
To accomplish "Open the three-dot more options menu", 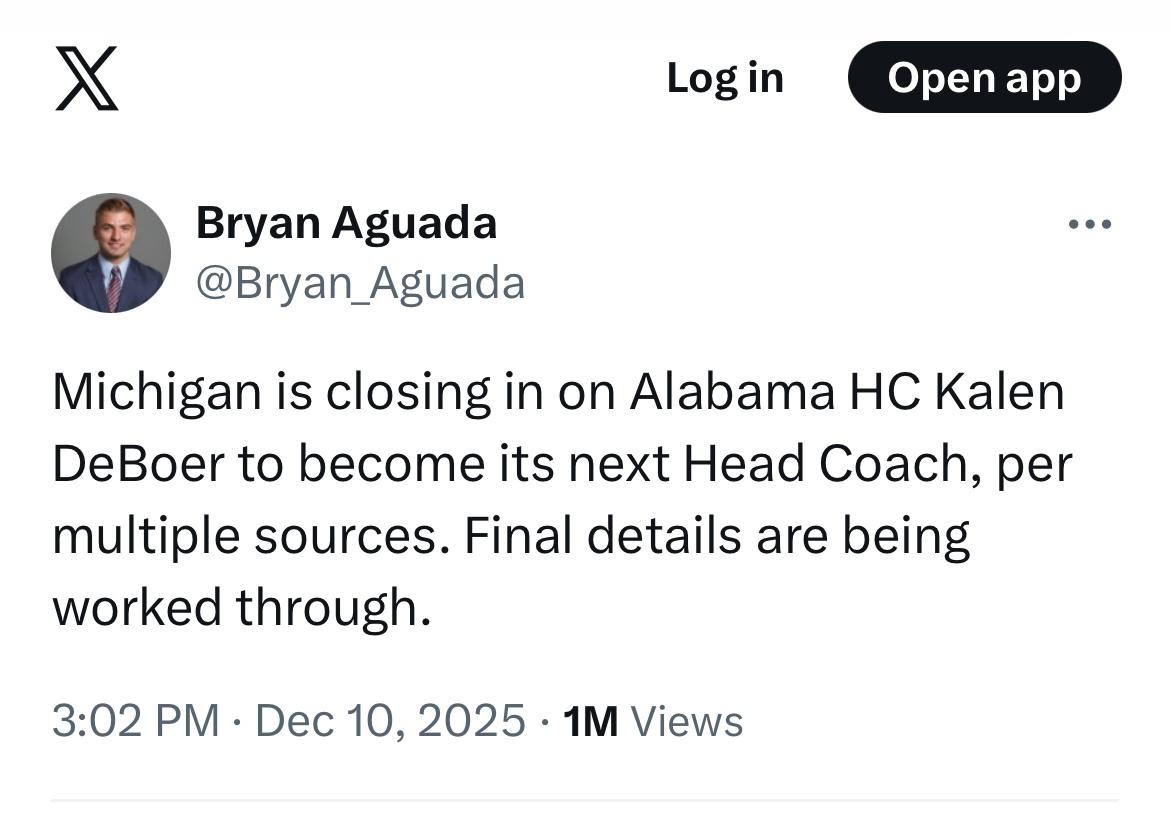I will [x=1090, y=225].
